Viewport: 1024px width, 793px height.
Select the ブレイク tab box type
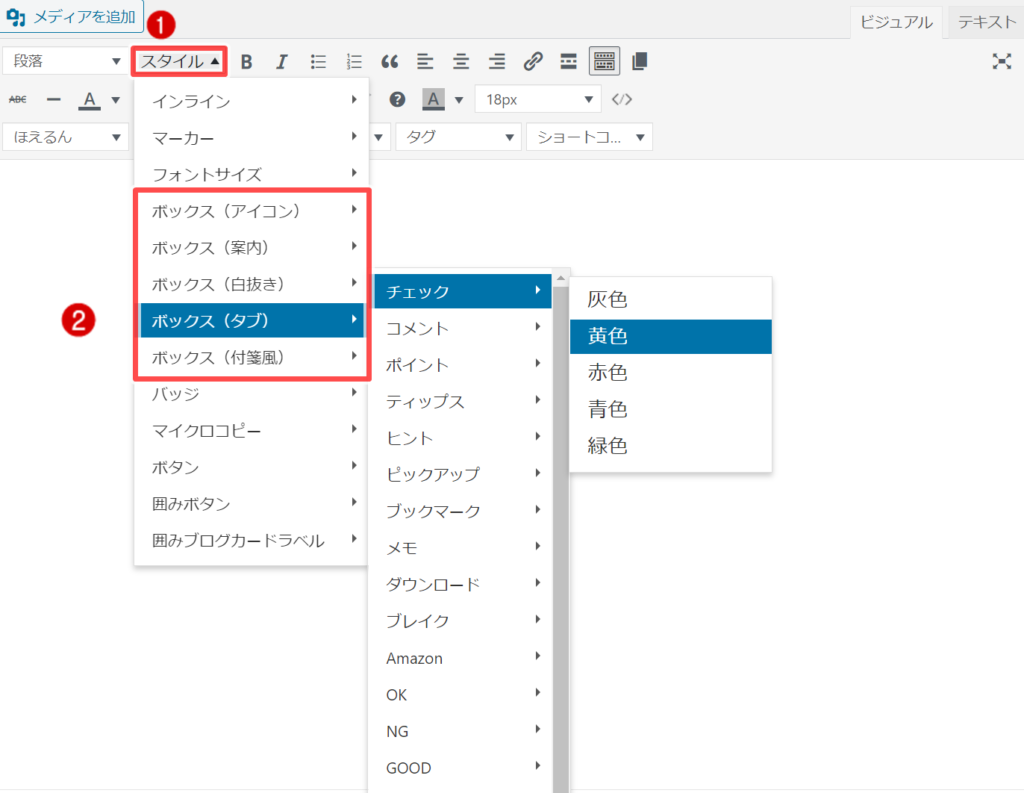[x=462, y=621]
